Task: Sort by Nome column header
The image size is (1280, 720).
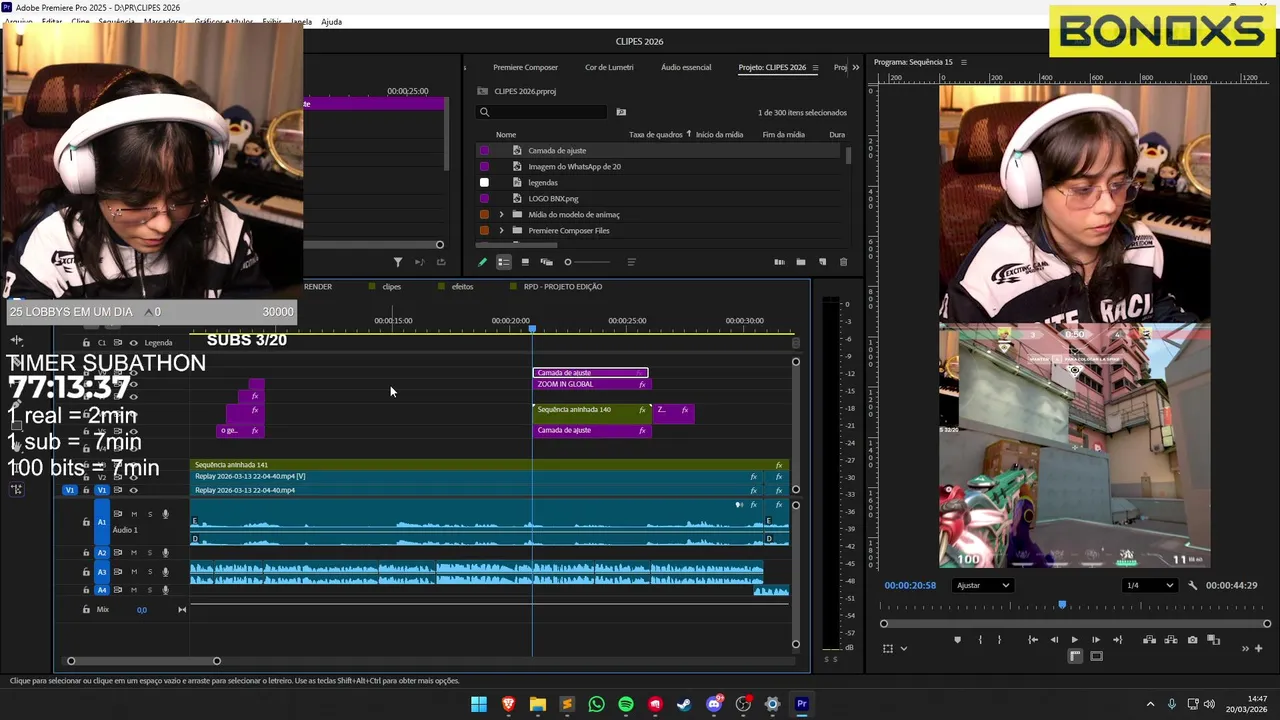Action: click(506, 134)
